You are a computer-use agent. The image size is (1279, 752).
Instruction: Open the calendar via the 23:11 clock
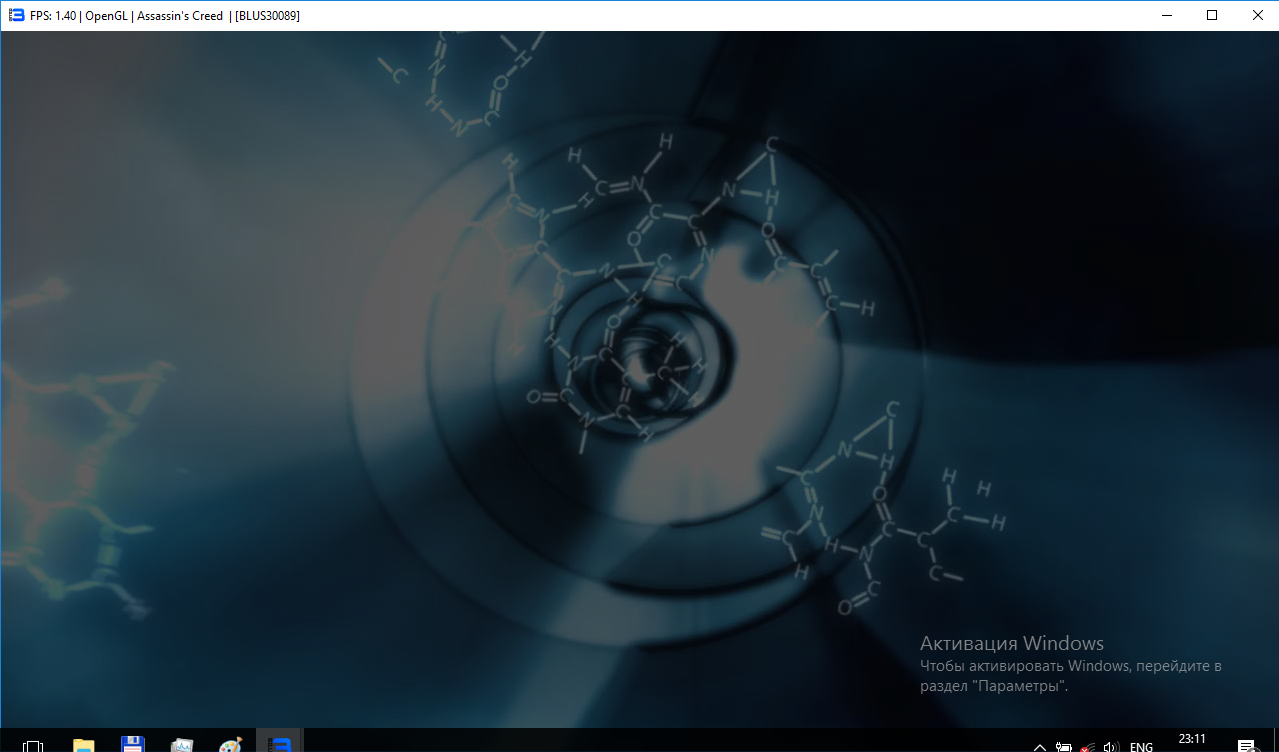[1192, 740]
